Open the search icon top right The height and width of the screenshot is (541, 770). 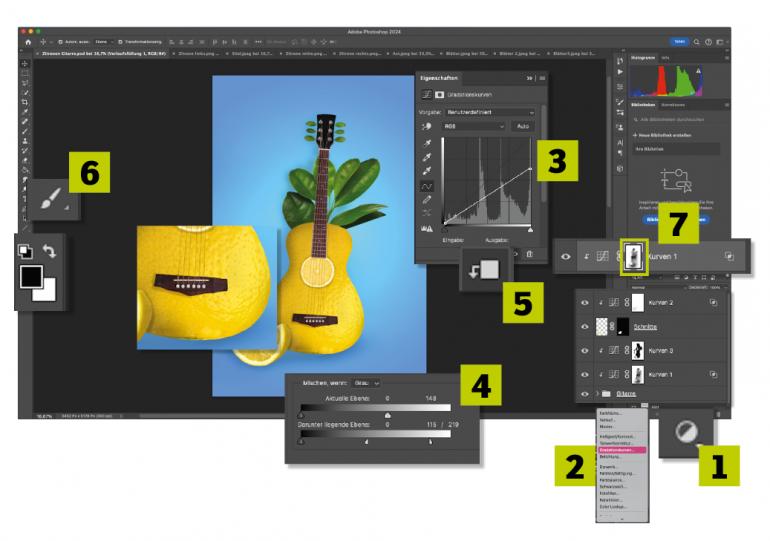(x=696, y=42)
